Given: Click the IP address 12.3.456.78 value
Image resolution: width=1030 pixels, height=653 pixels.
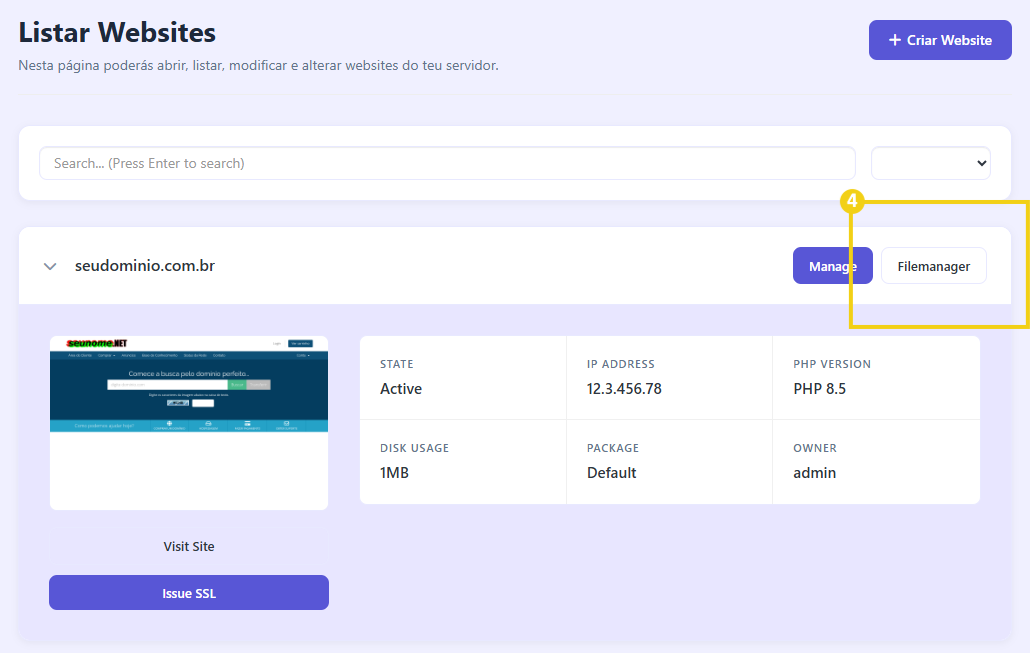Looking at the screenshot, I should (623, 388).
